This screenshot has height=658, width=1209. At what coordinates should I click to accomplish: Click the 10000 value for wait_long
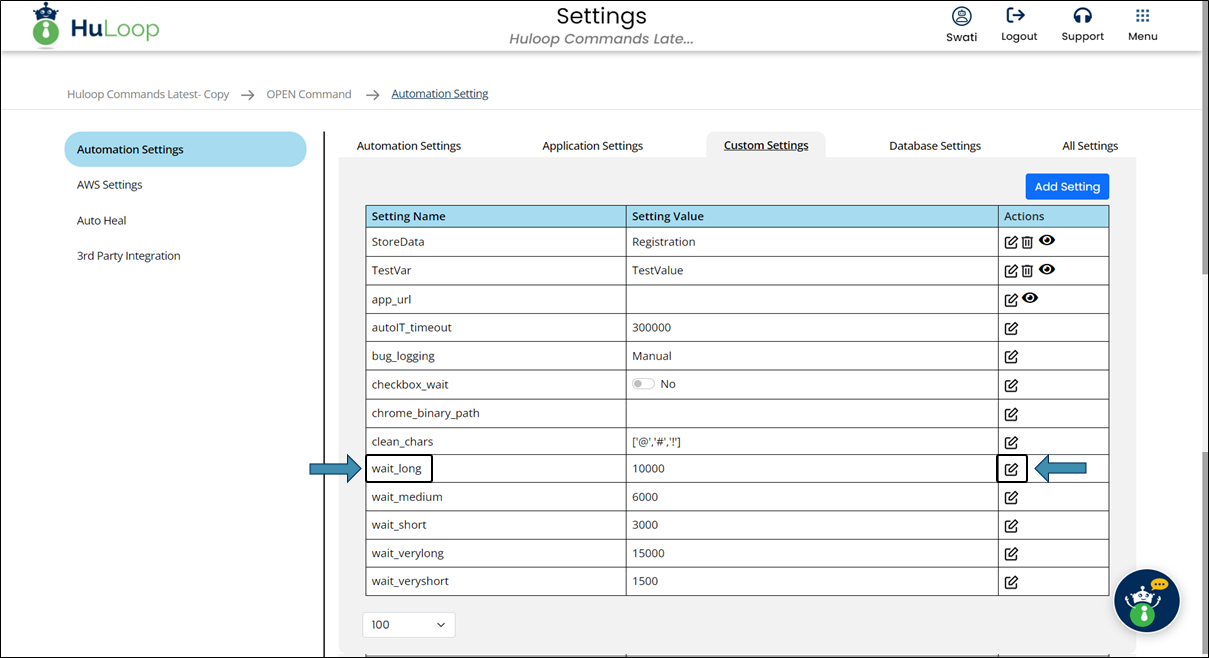tap(648, 469)
